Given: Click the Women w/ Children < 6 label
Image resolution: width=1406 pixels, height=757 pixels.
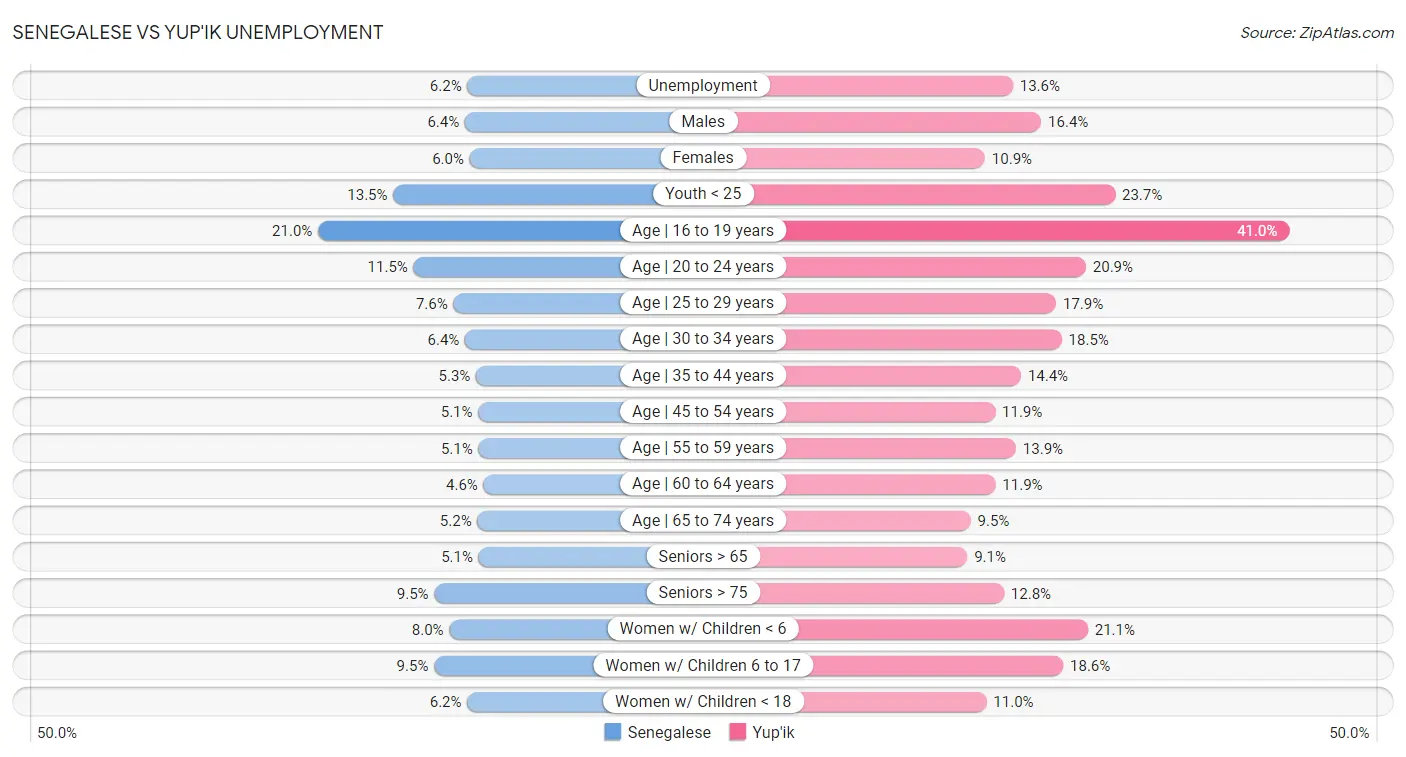Looking at the screenshot, I should click(703, 629).
